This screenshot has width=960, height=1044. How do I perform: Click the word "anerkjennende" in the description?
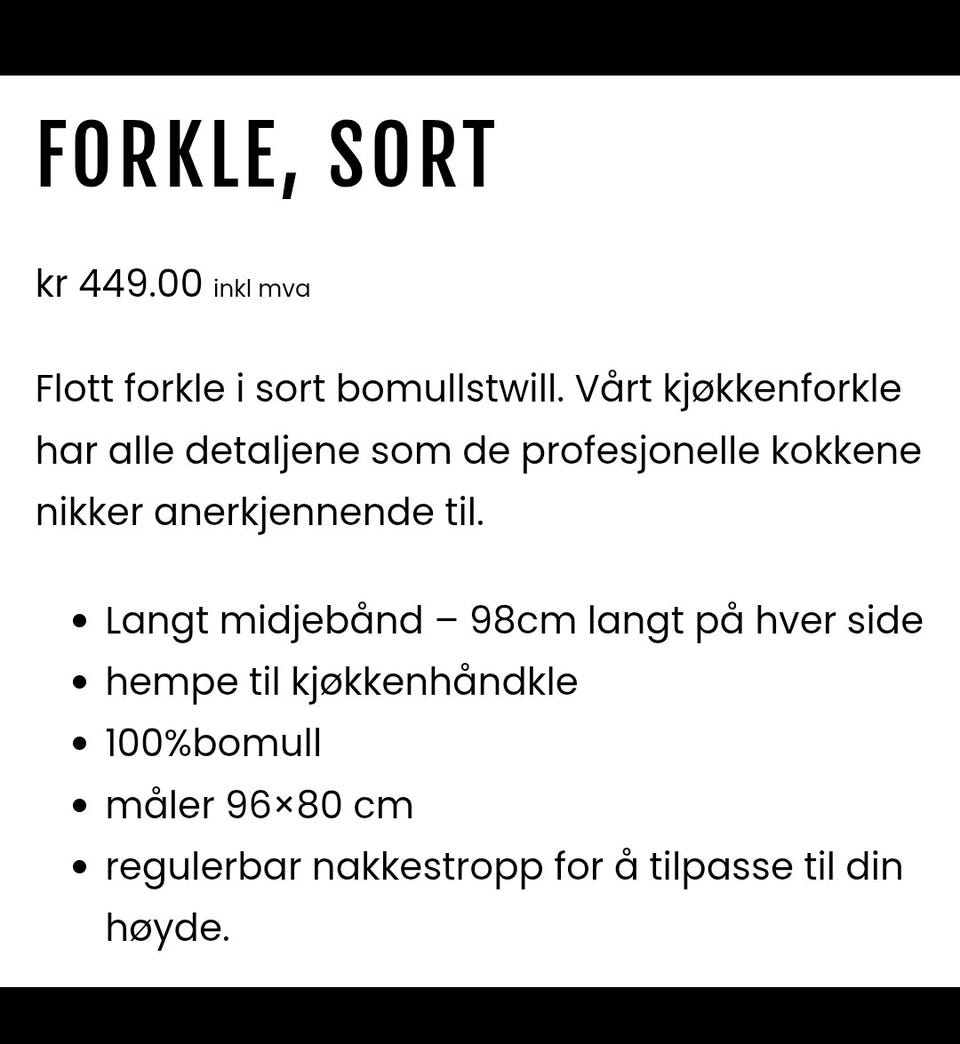[294, 514]
